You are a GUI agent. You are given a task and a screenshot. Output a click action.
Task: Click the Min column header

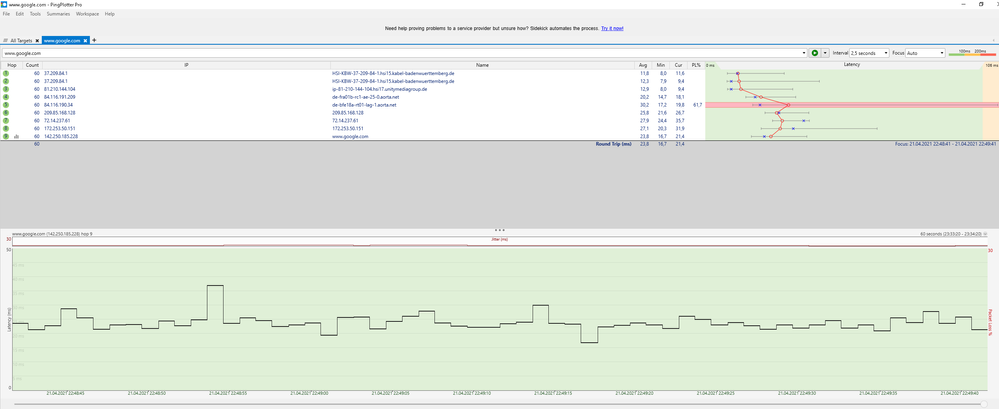660,65
